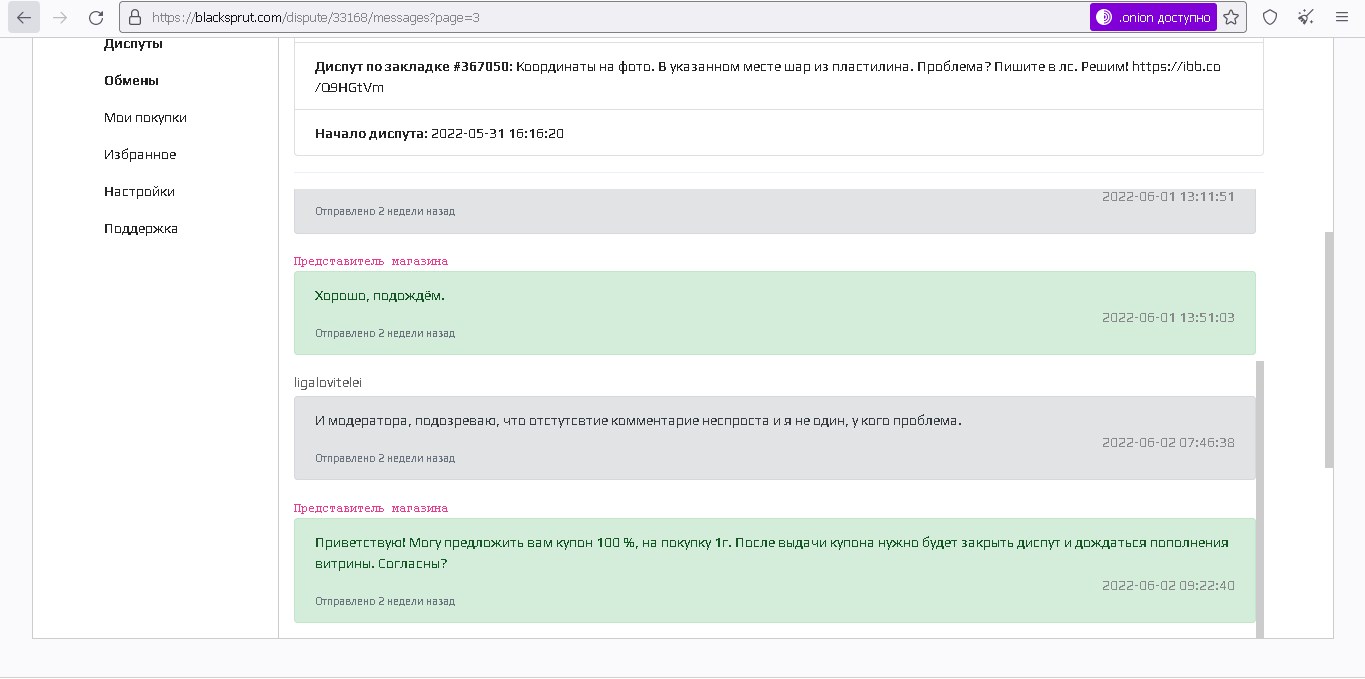Go back with the browser back arrow

[24, 17]
